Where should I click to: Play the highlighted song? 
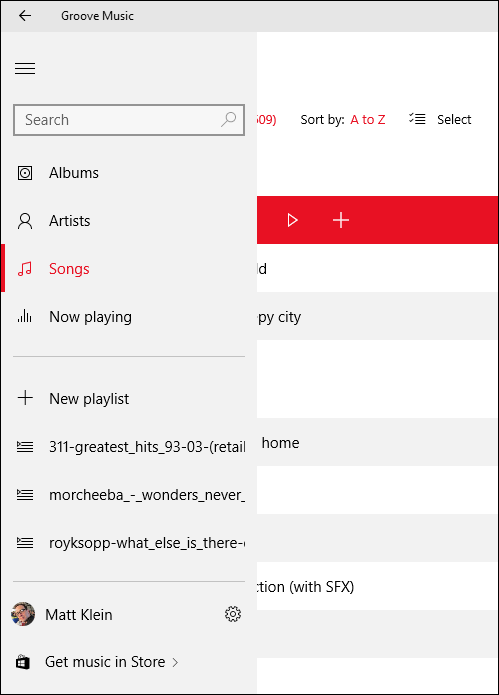(x=292, y=220)
